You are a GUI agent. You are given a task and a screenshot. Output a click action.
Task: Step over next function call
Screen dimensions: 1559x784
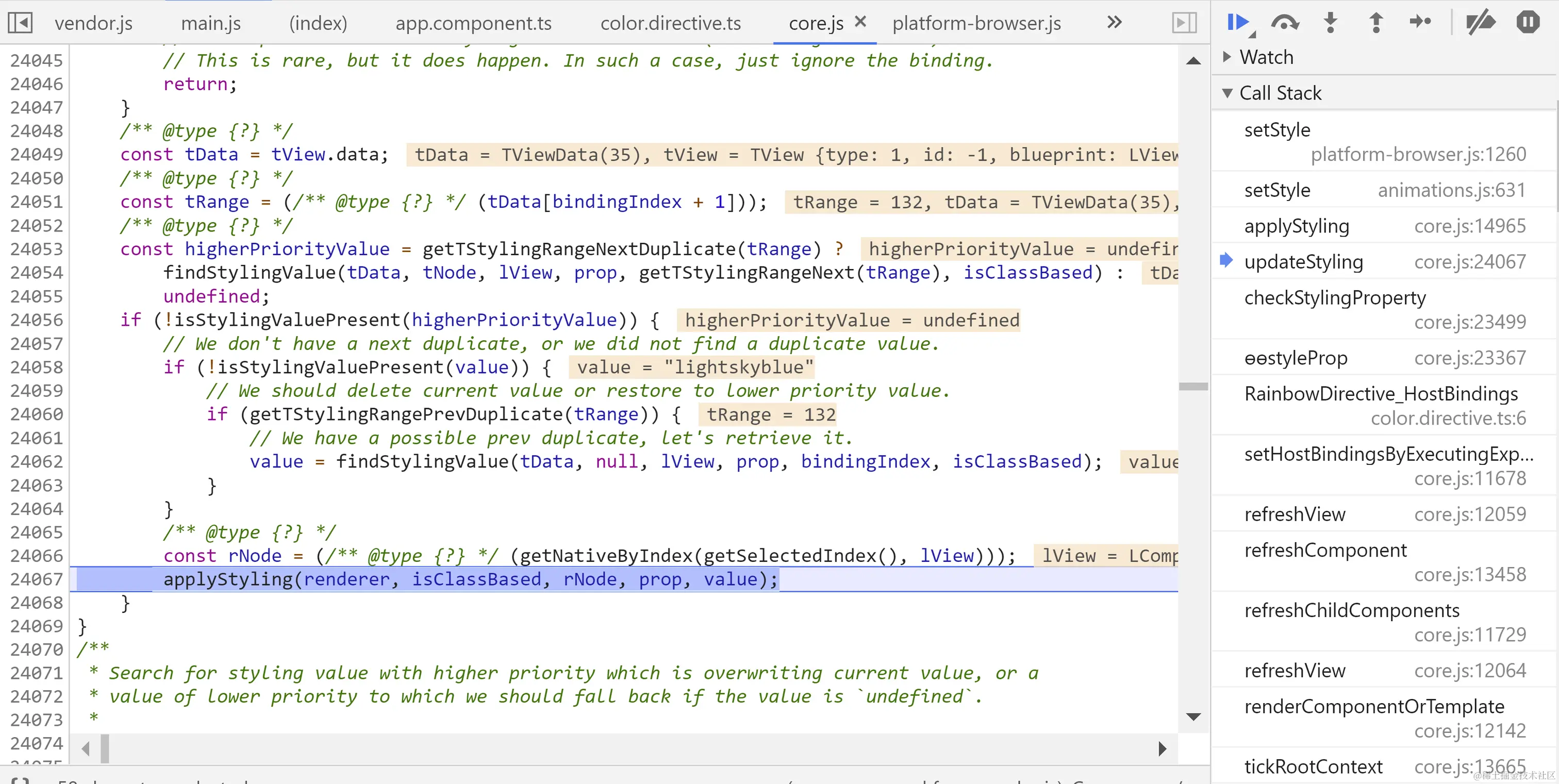(x=1284, y=22)
